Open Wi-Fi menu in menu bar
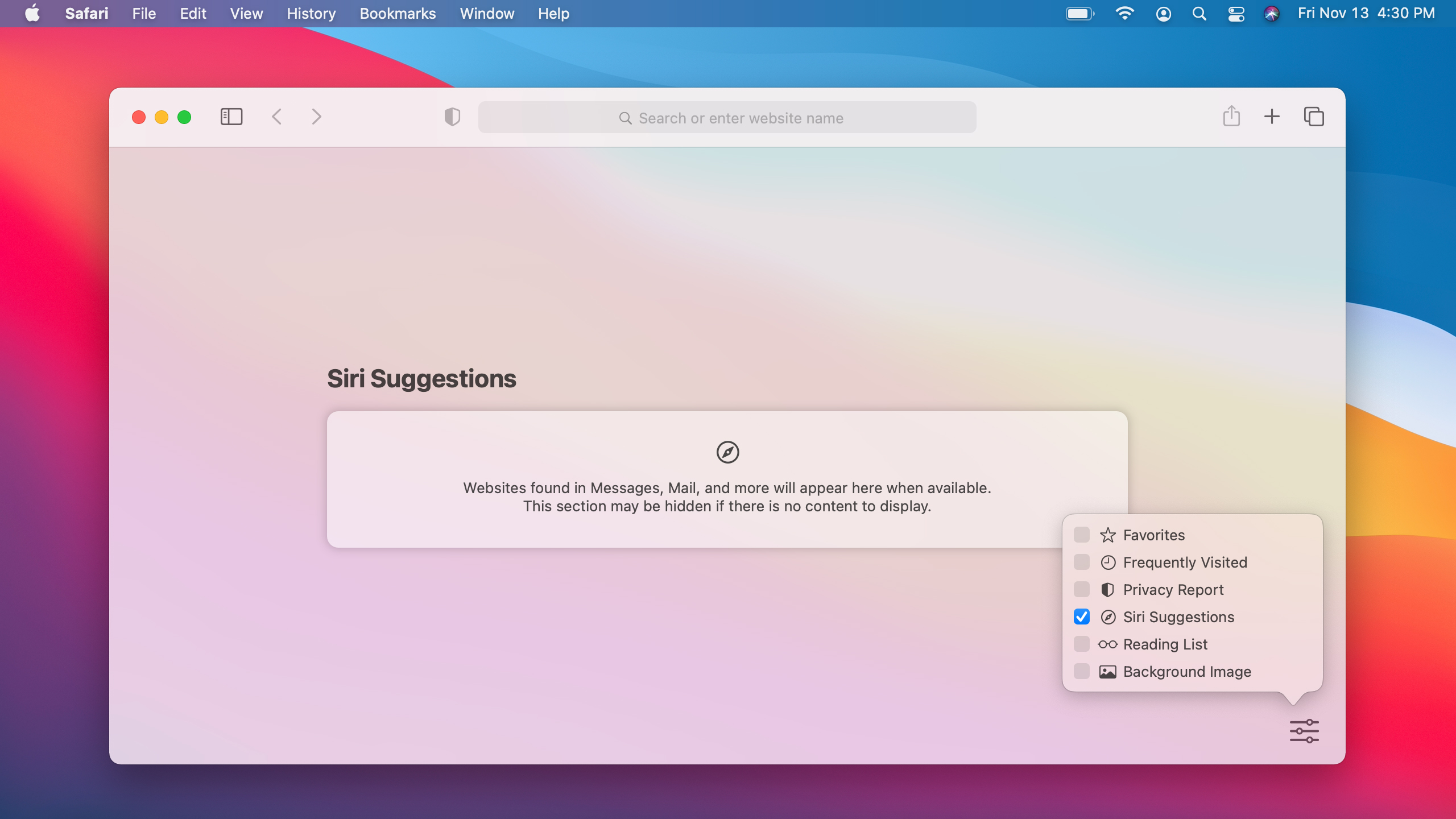The width and height of the screenshot is (1456, 819). [1124, 13]
